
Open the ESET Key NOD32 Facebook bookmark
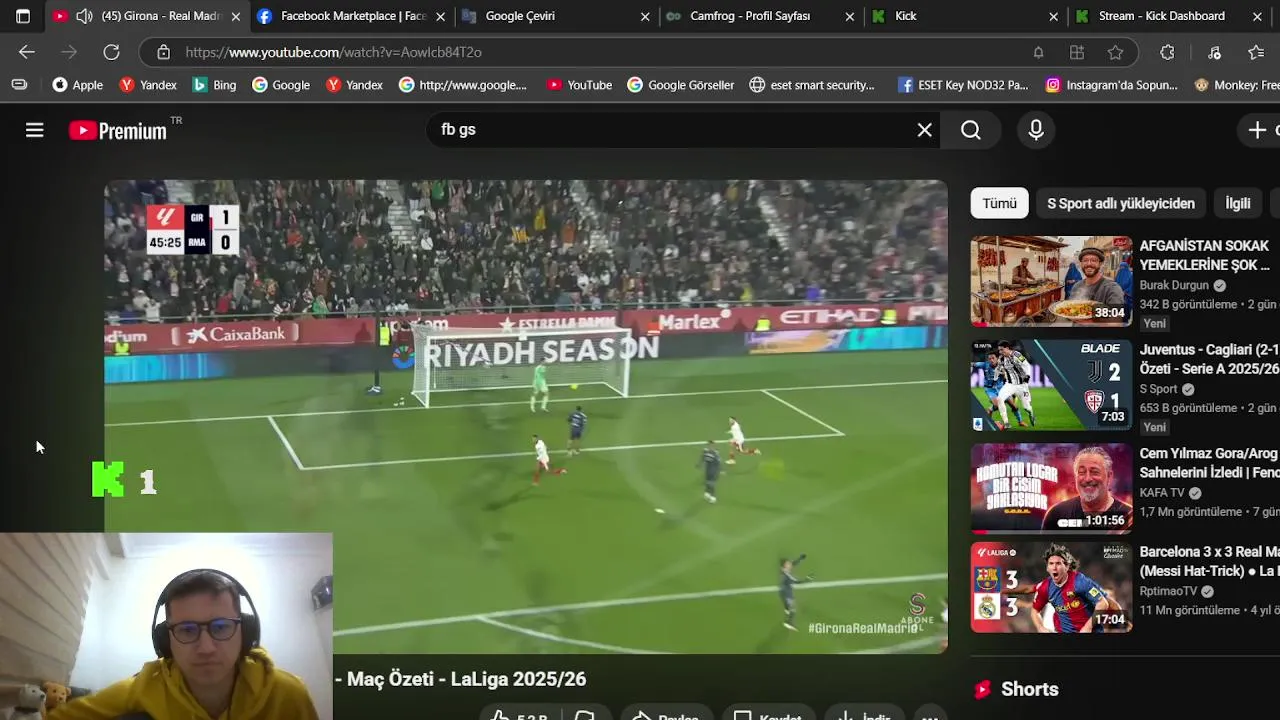point(963,85)
